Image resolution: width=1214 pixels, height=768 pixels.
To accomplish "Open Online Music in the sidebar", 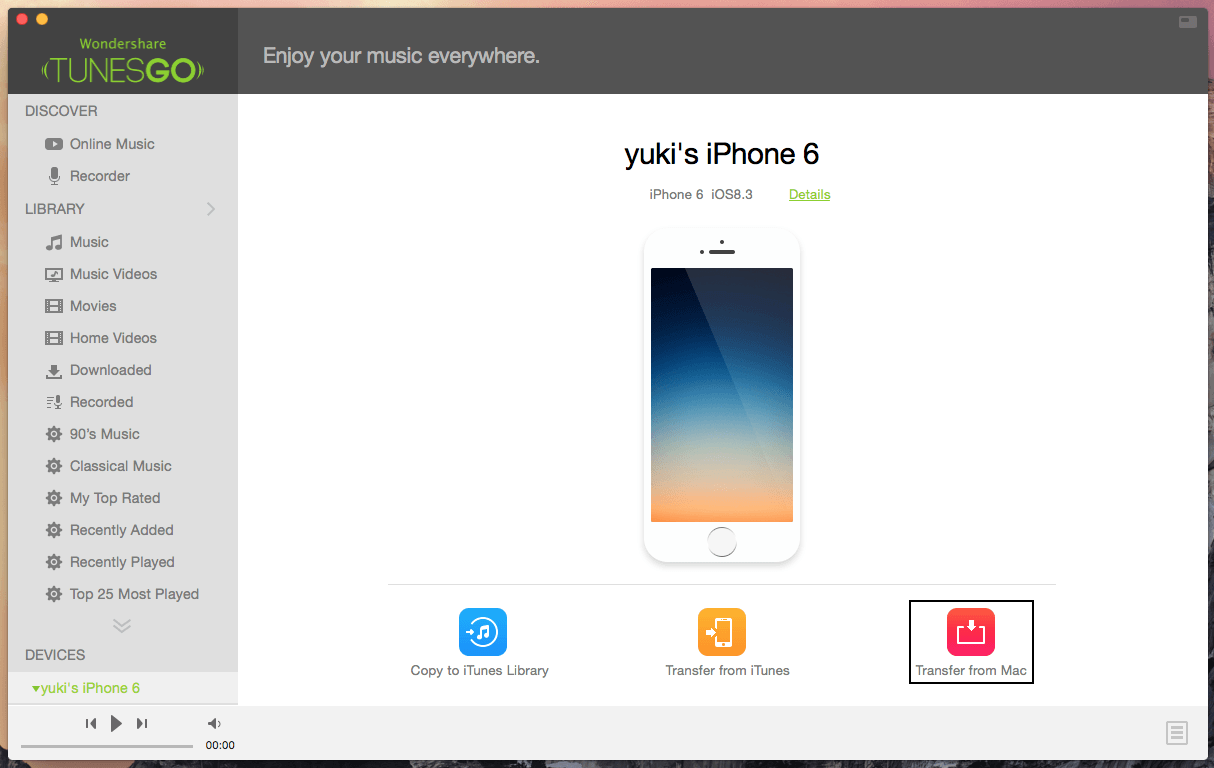I will 100,144.
